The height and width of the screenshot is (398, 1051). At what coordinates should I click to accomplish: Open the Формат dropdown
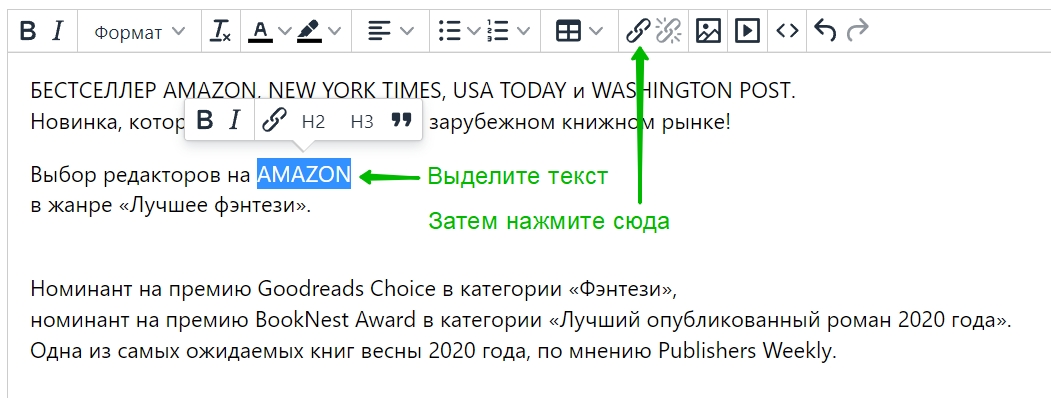click(x=139, y=31)
